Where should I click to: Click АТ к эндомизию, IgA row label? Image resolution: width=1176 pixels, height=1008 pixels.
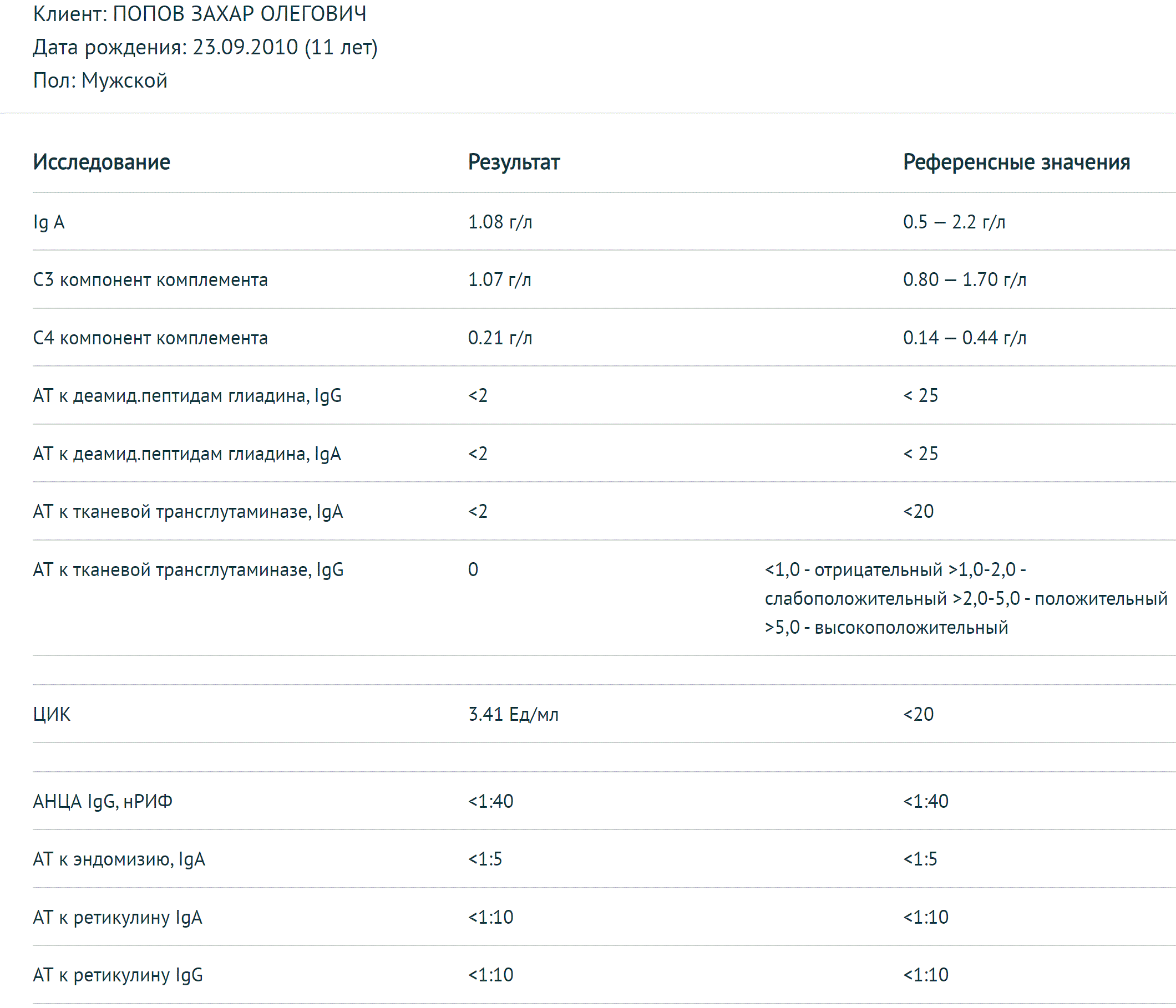click(119, 859)
